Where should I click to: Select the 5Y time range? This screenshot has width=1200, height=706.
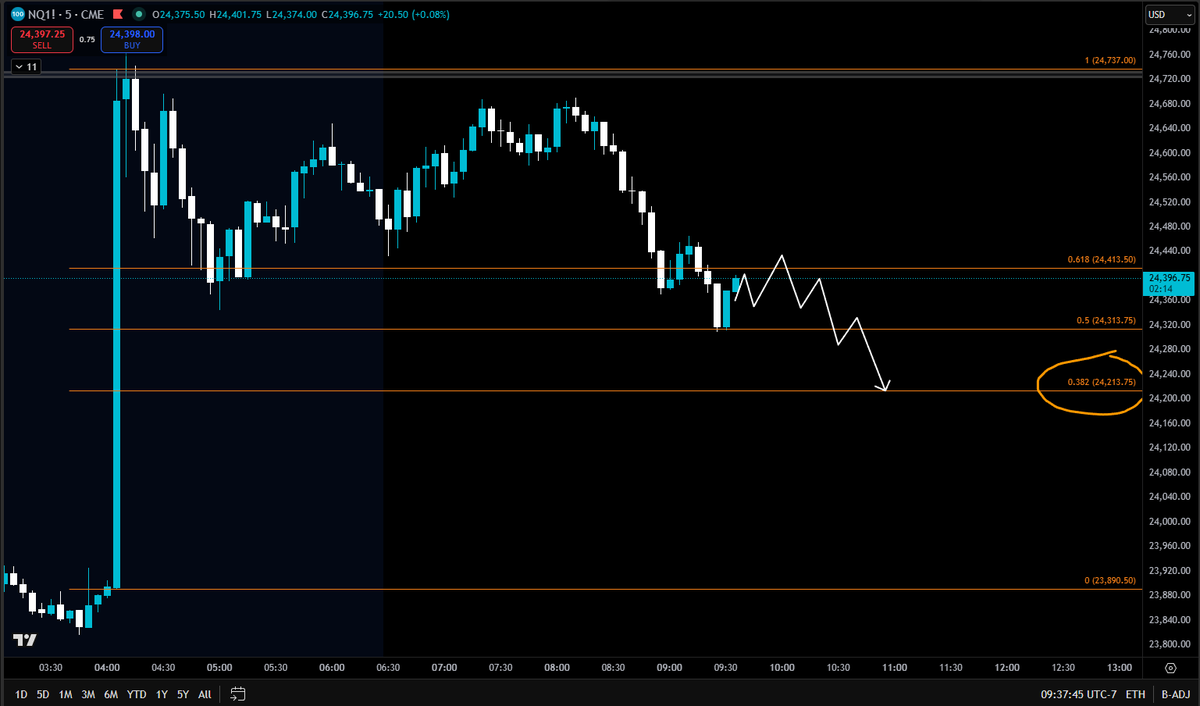[x=183, y=693]
